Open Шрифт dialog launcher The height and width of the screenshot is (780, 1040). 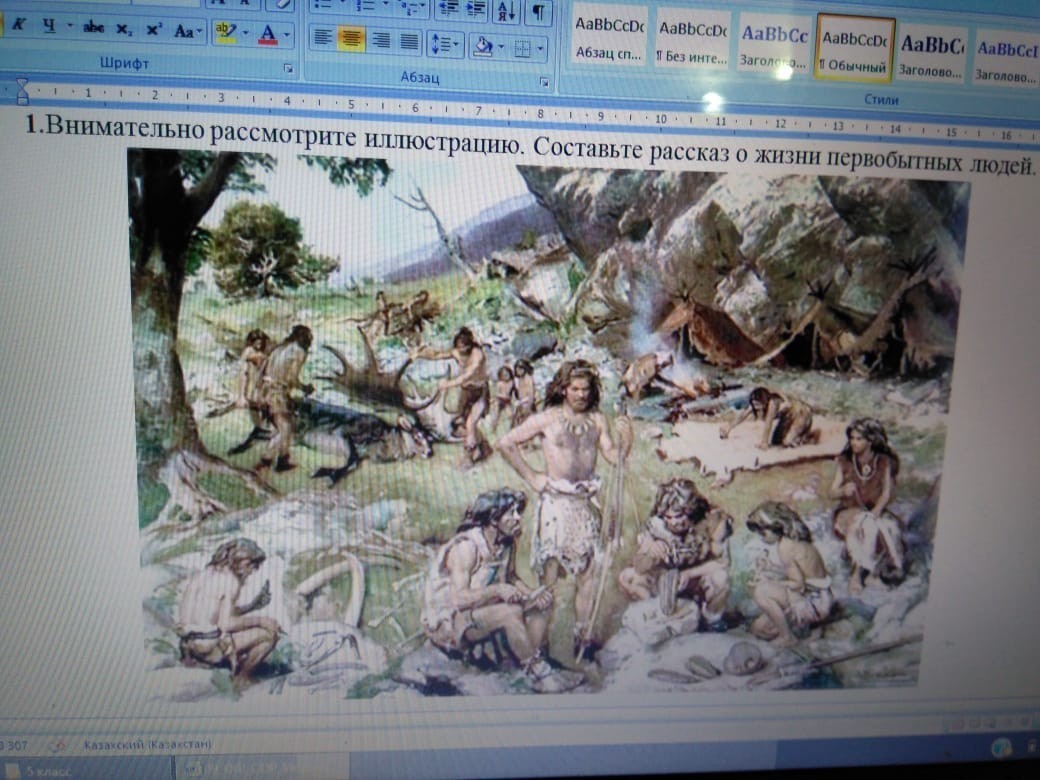[x=288, y=68]
